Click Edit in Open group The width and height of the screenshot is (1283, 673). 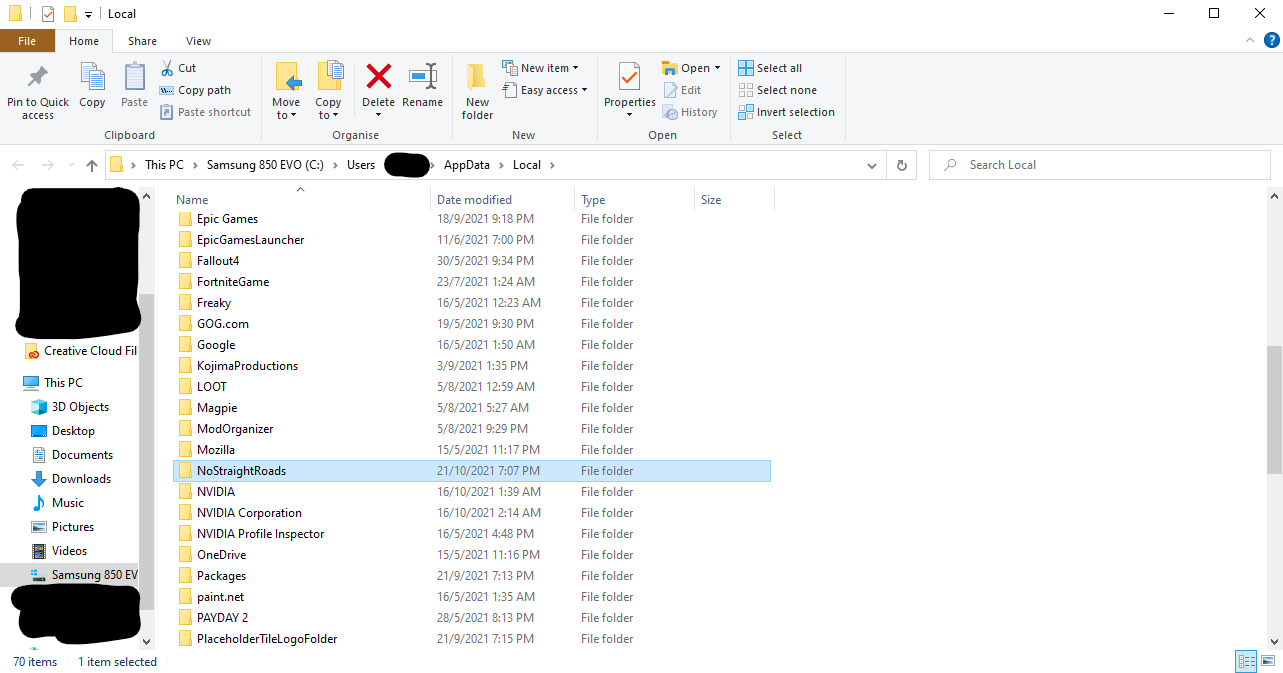(x=681, y=90)
